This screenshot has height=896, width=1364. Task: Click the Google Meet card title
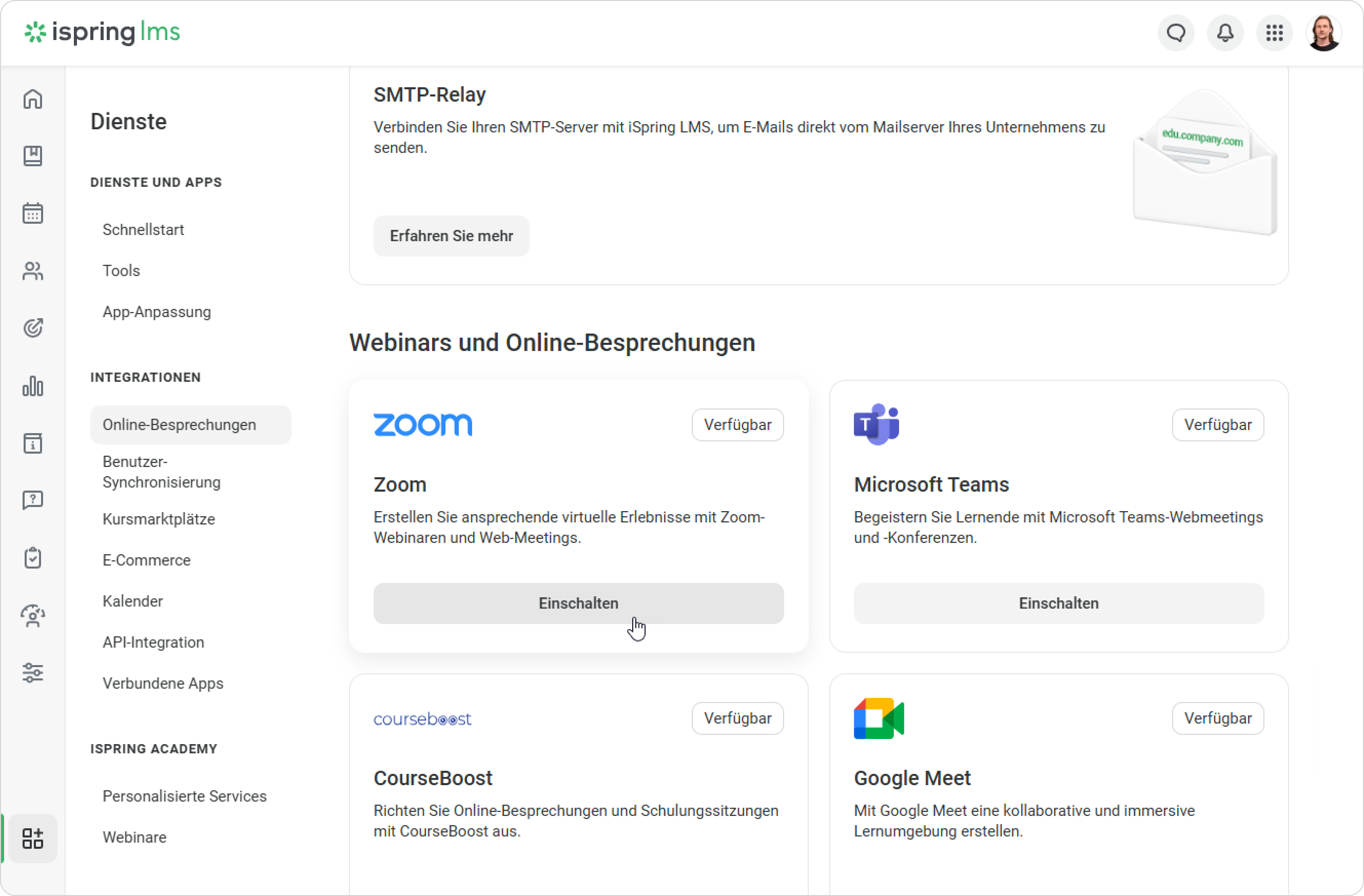point(912,778)
